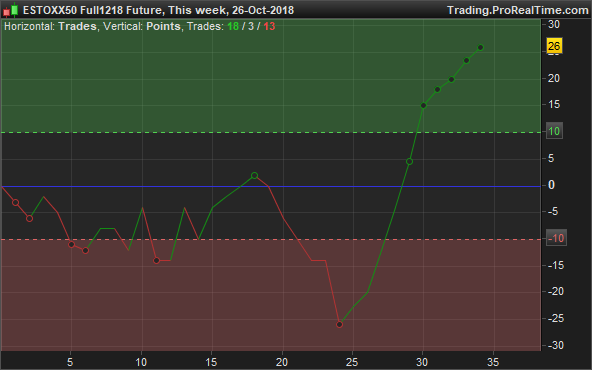Screen dimensions: 592x370
Task: Click the vertical axis label -25
Action: (555, 319)
